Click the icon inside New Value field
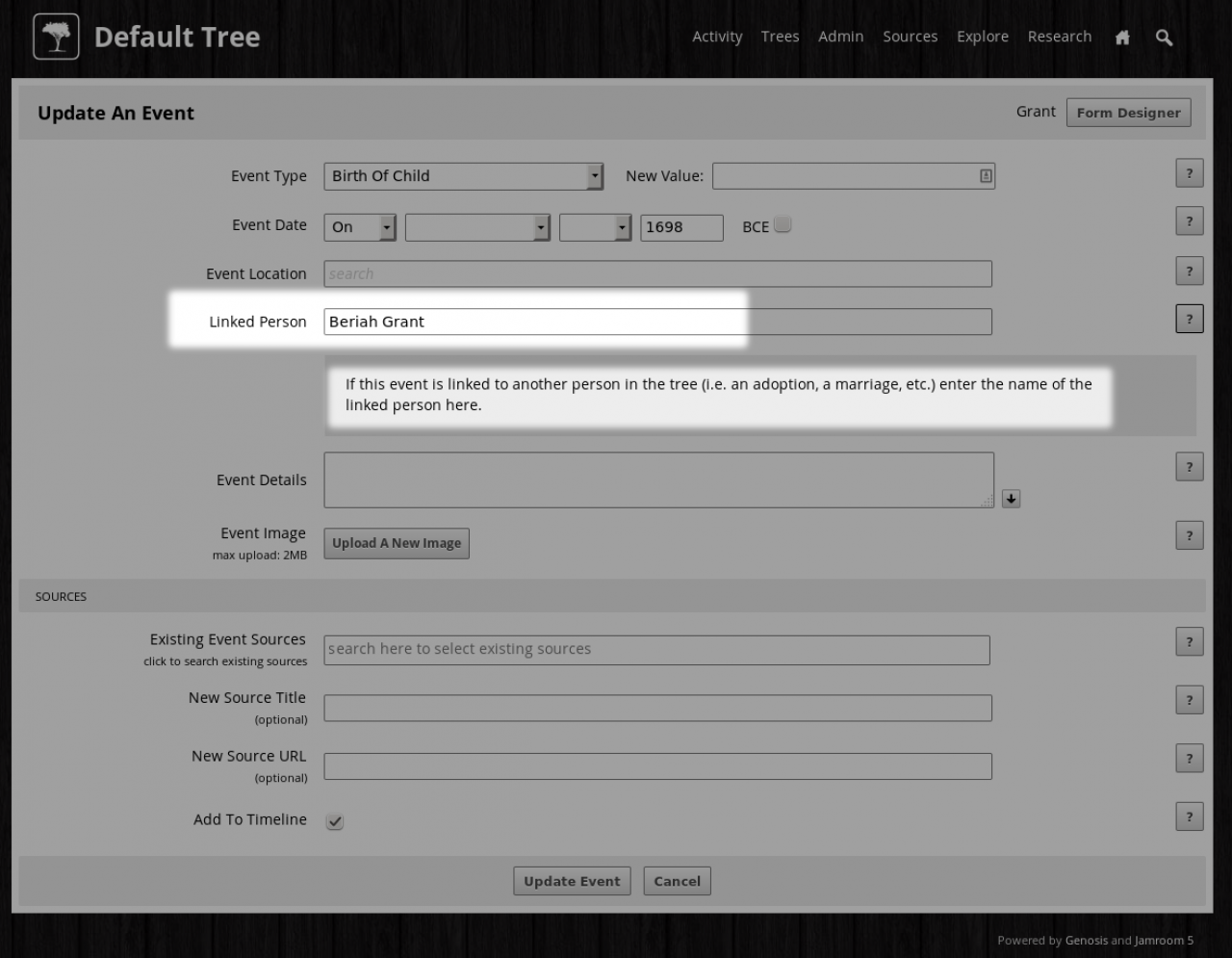The width and height of the screenshot is (1232, 958). [986, 176]
